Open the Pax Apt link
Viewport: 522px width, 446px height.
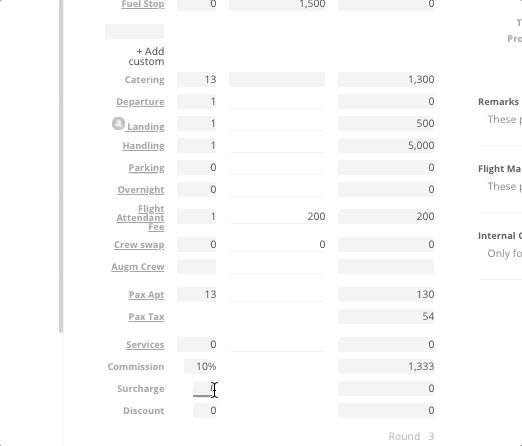(146, 295)
